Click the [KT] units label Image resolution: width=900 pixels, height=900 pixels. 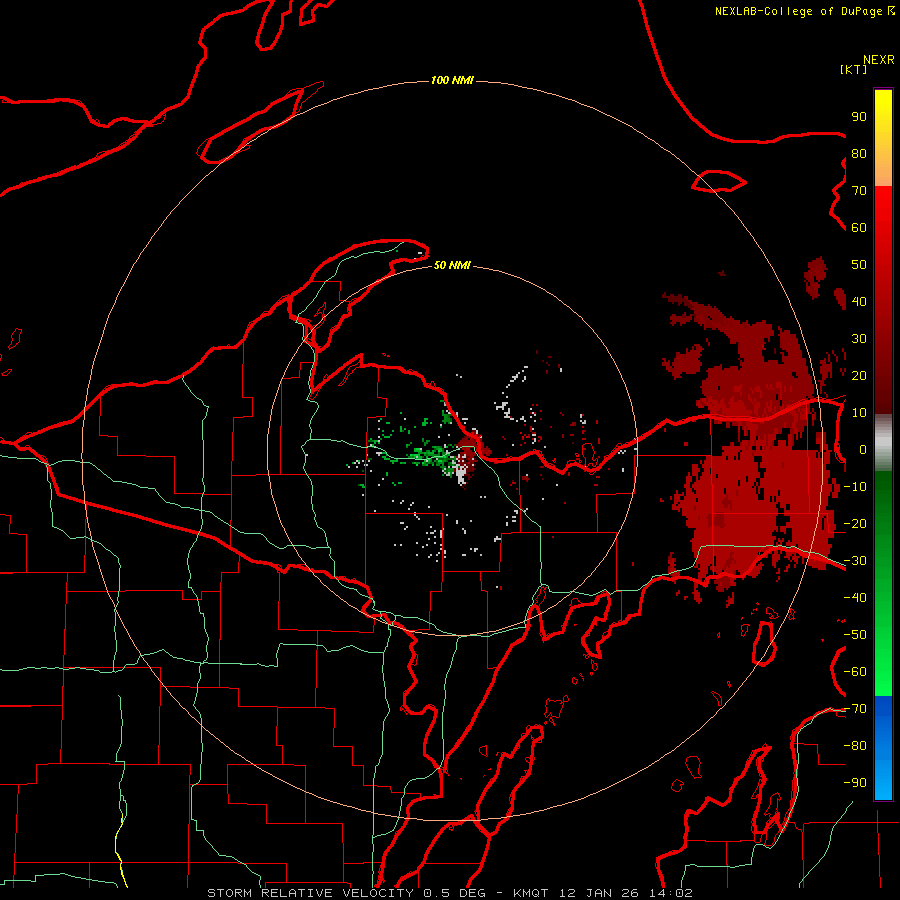tap(853, 69)
